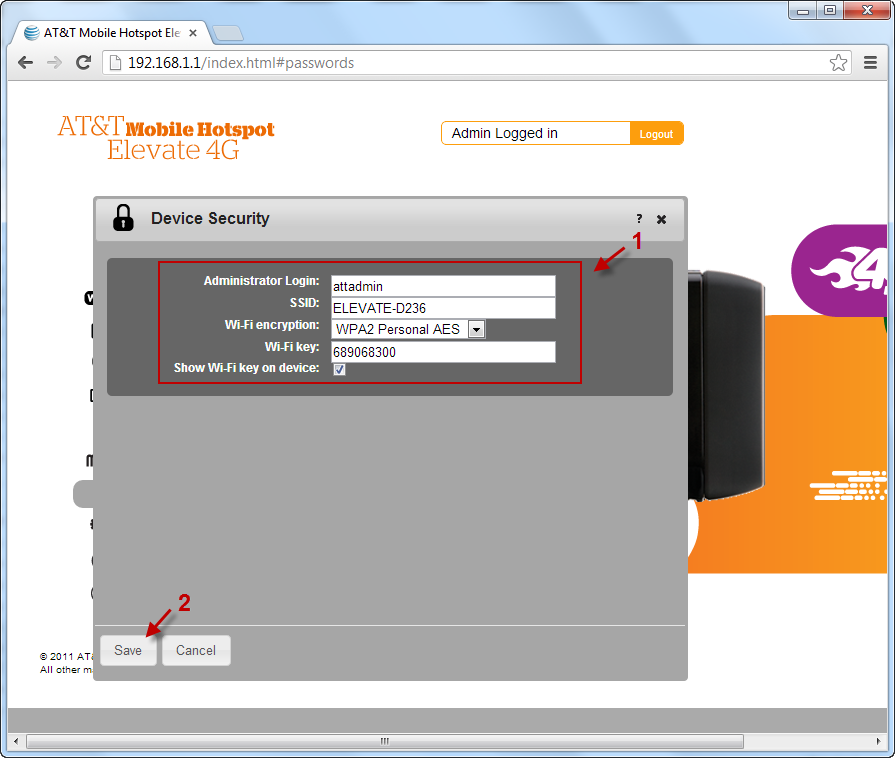Click the Administrator Login field

[x=443, y=286]
